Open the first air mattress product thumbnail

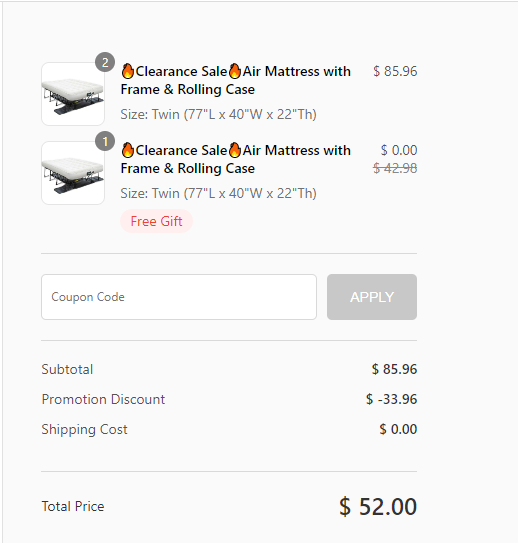pos(73,94)
